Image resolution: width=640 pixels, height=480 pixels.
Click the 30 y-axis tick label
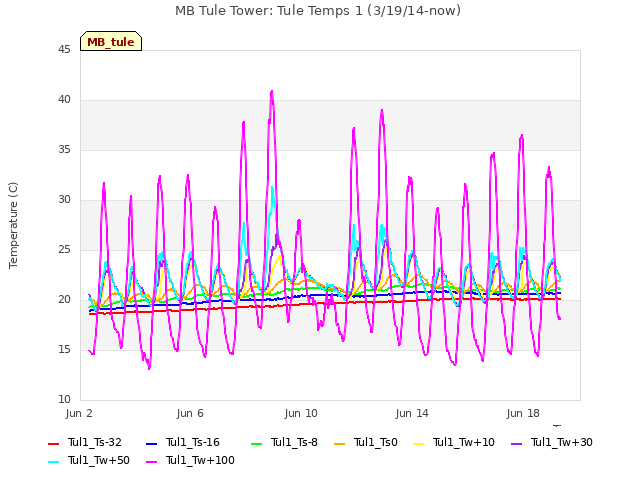[x=64, y=200]
